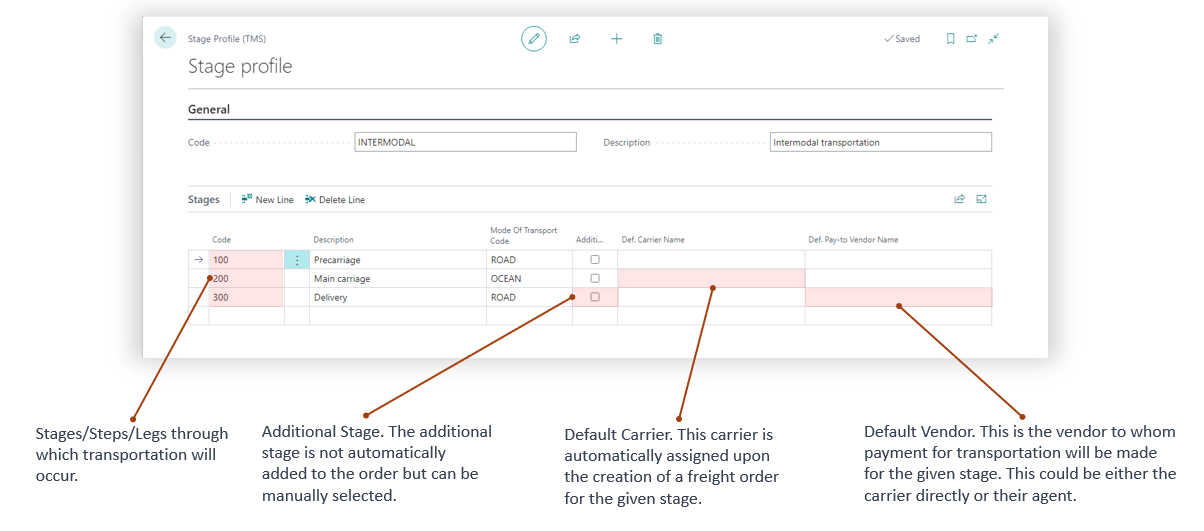The height and width of the screenshot is (531, 1204).
Task: Toggle Additional checkbox for Delivery row
Action: tap(595, 297)
